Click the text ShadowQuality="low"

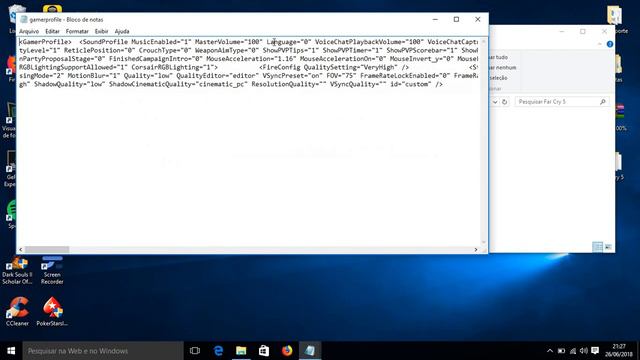(69, 84)
